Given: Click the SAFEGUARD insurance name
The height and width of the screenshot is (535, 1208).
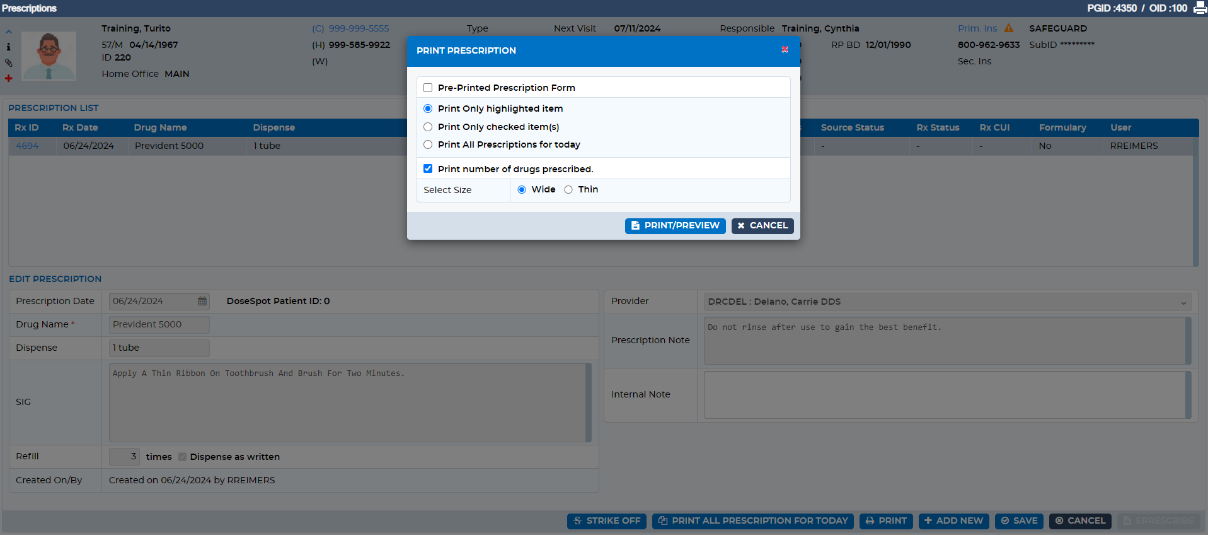Looking at the screenshot, I should coord(1057,28).
